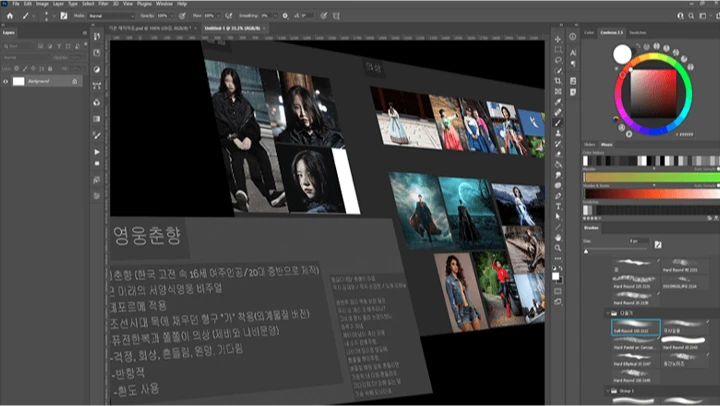This screenshot has height=406, width=720.
Task: Open the Properties info icon in right dock
Action: click(573, 37)
